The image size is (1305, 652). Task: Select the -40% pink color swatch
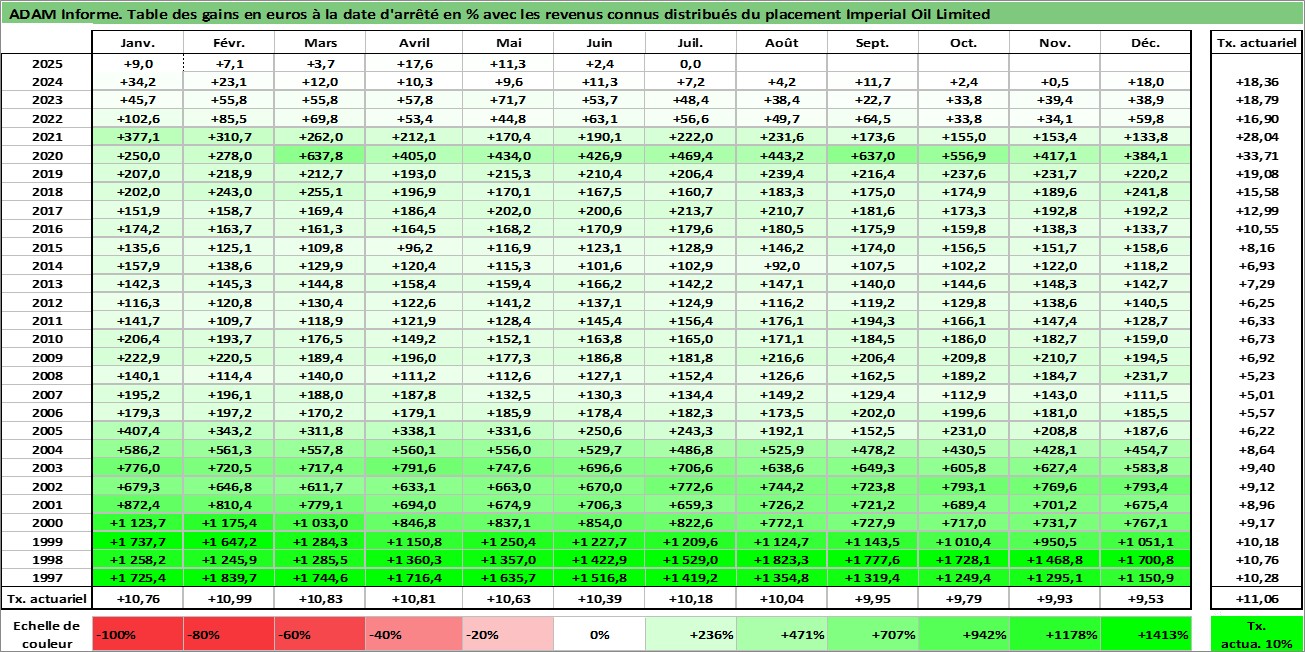point(411,634)
